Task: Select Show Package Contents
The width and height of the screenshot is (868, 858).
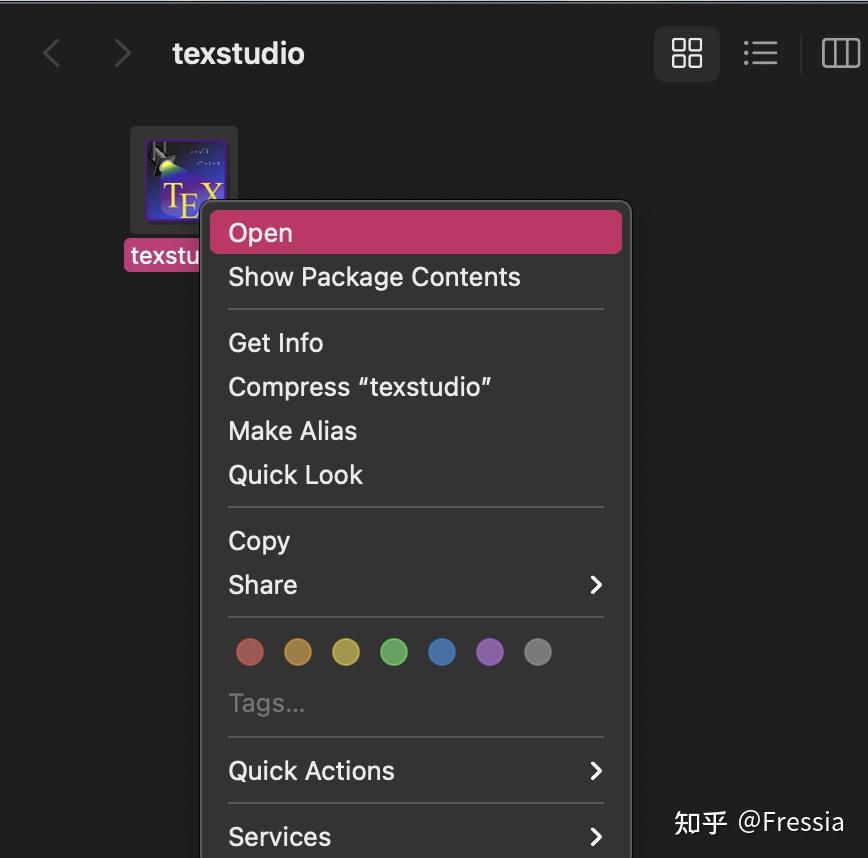Action: click(374, 277)
